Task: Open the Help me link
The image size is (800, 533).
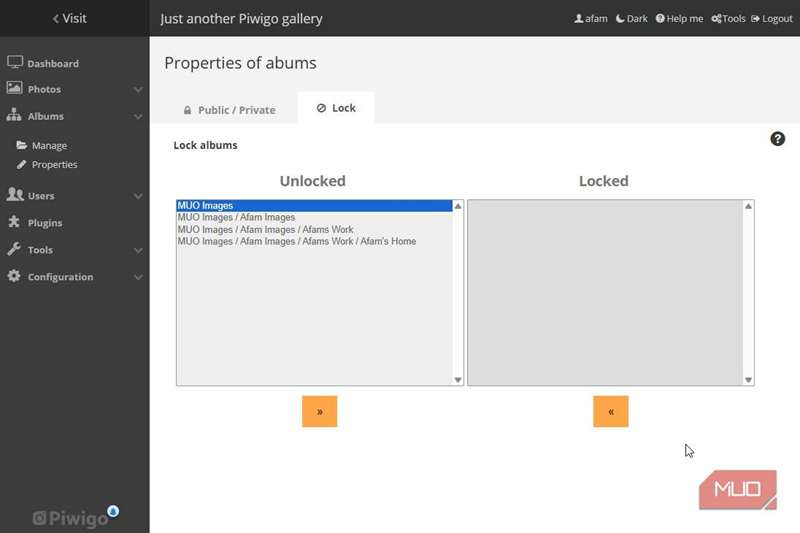Action: point(679,19)
